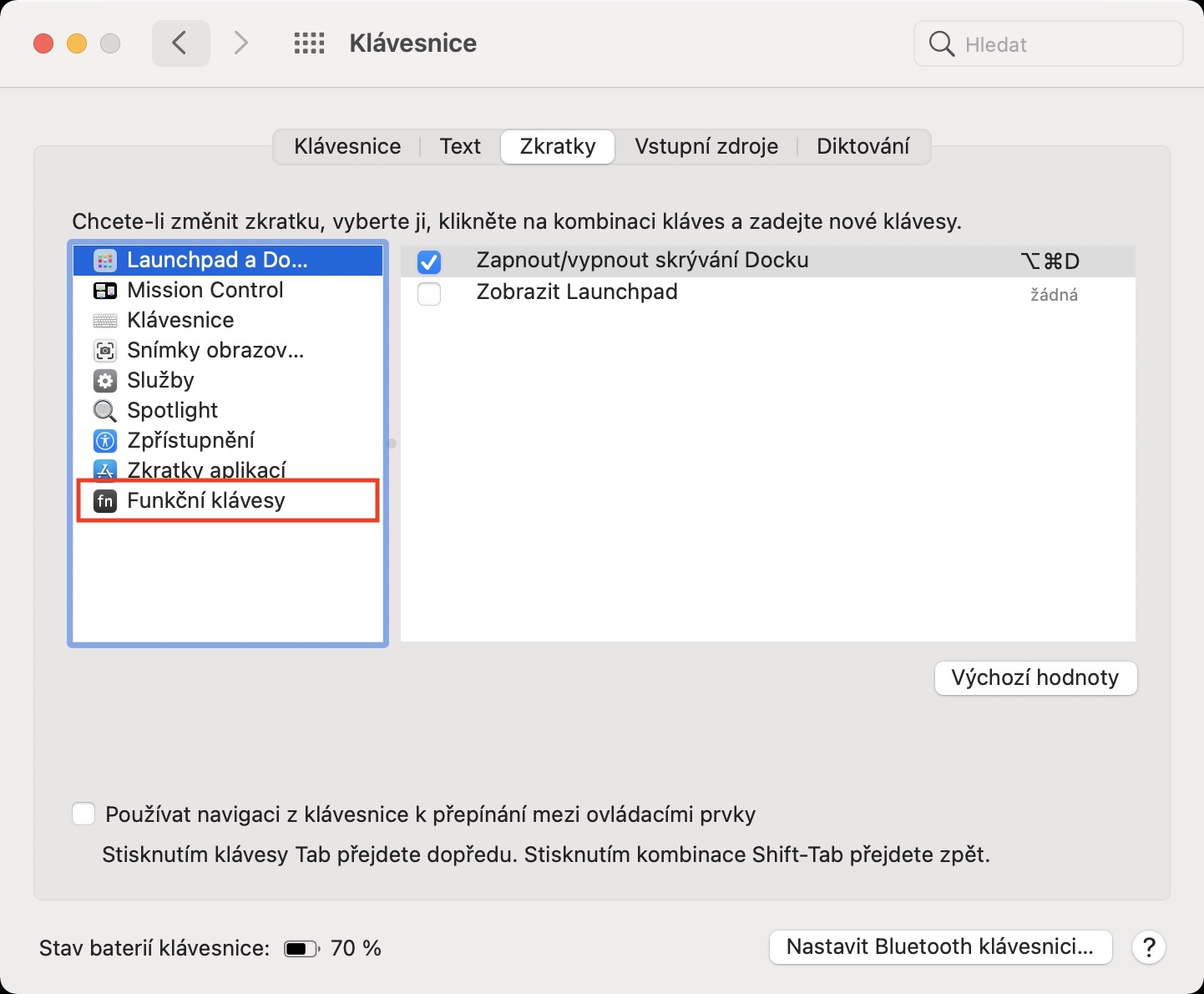Image resolution: width=1204 pixels, height=994 pixels.
Task: Switch to the Text tab
Action: (460, 147)
